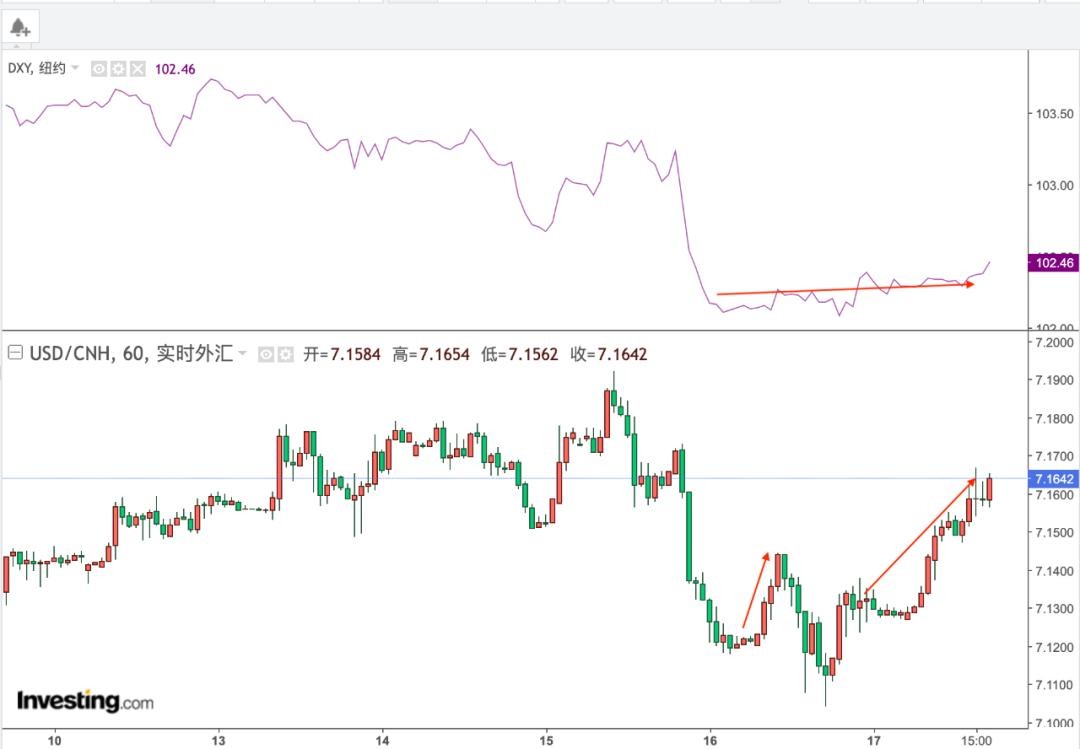Expand the USD/CNH 实时外汇 dropdown arrow
Image resolution: width=1080 pixels, height=749 pixels.
point(242,354)
